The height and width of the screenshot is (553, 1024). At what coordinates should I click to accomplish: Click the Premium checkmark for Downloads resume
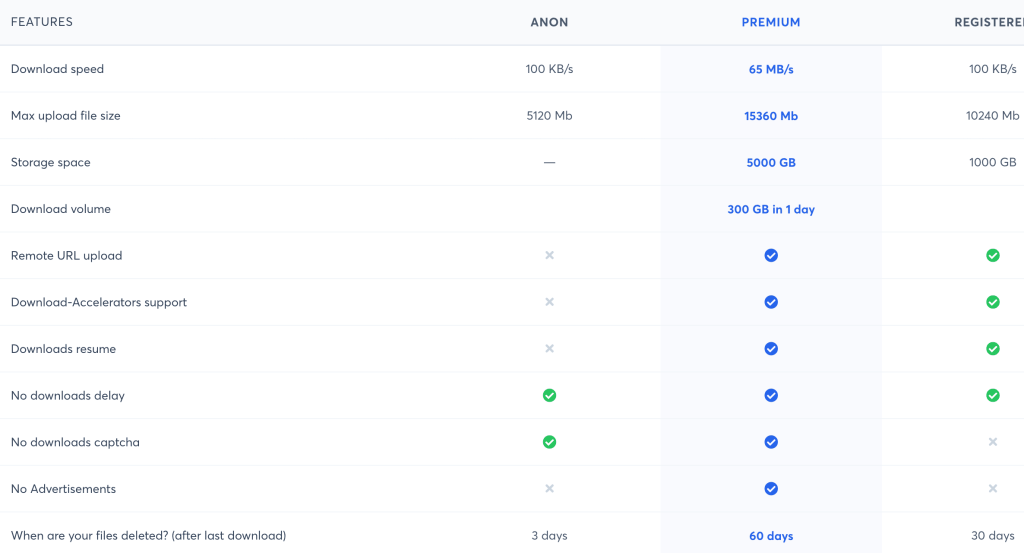[771, 349]
